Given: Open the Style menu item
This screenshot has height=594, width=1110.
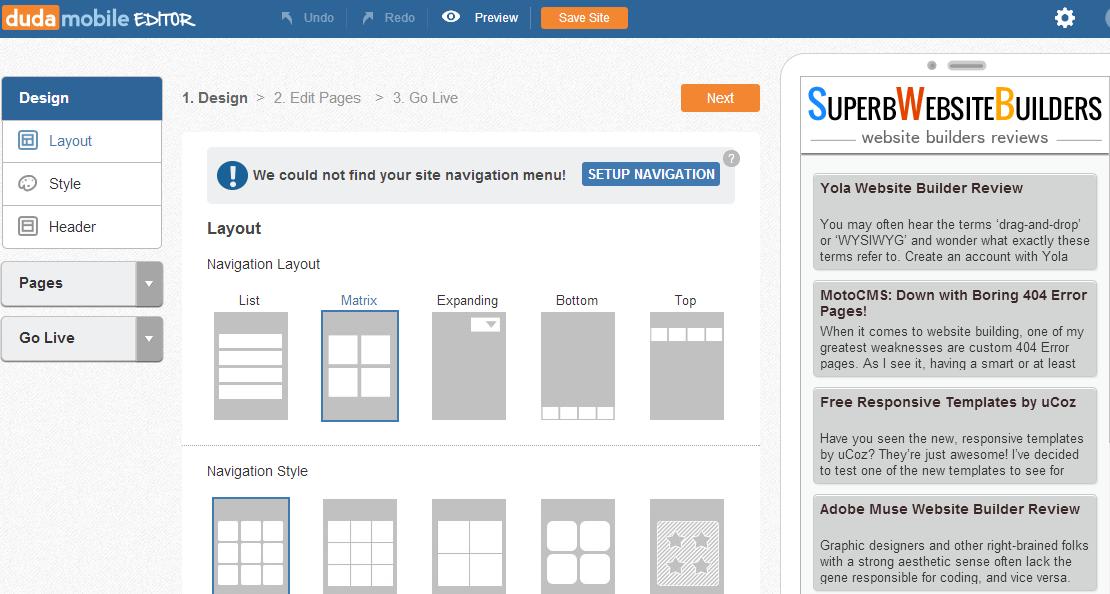Looking at the screenshot, I should 82,184.
